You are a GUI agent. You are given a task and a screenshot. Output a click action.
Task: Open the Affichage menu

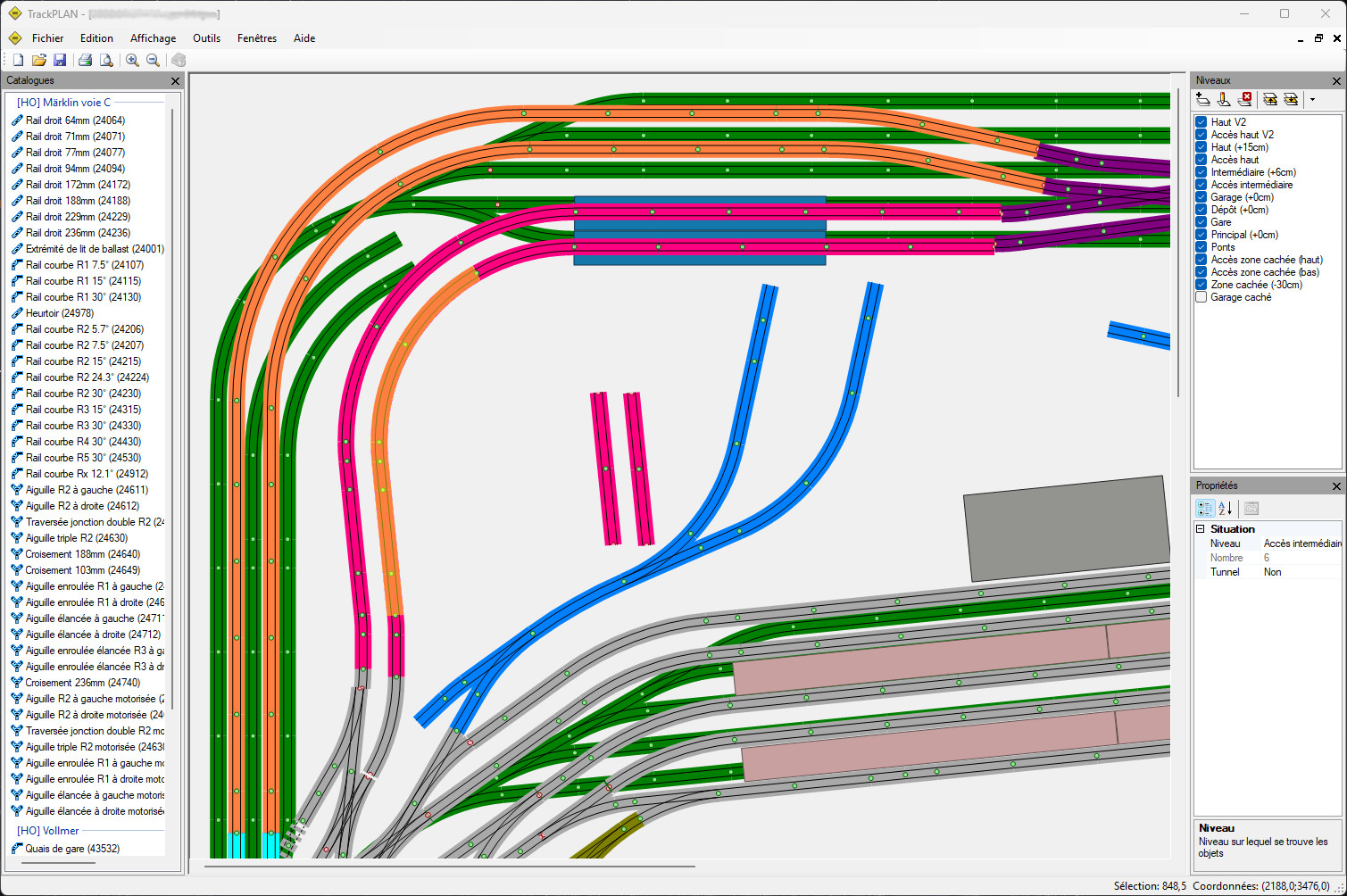tap(153, 38)
